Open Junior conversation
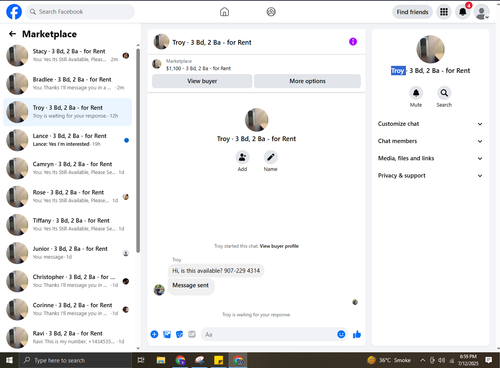Image resolution: width=500 pixels, height=368 pixels. pos(68,253)
